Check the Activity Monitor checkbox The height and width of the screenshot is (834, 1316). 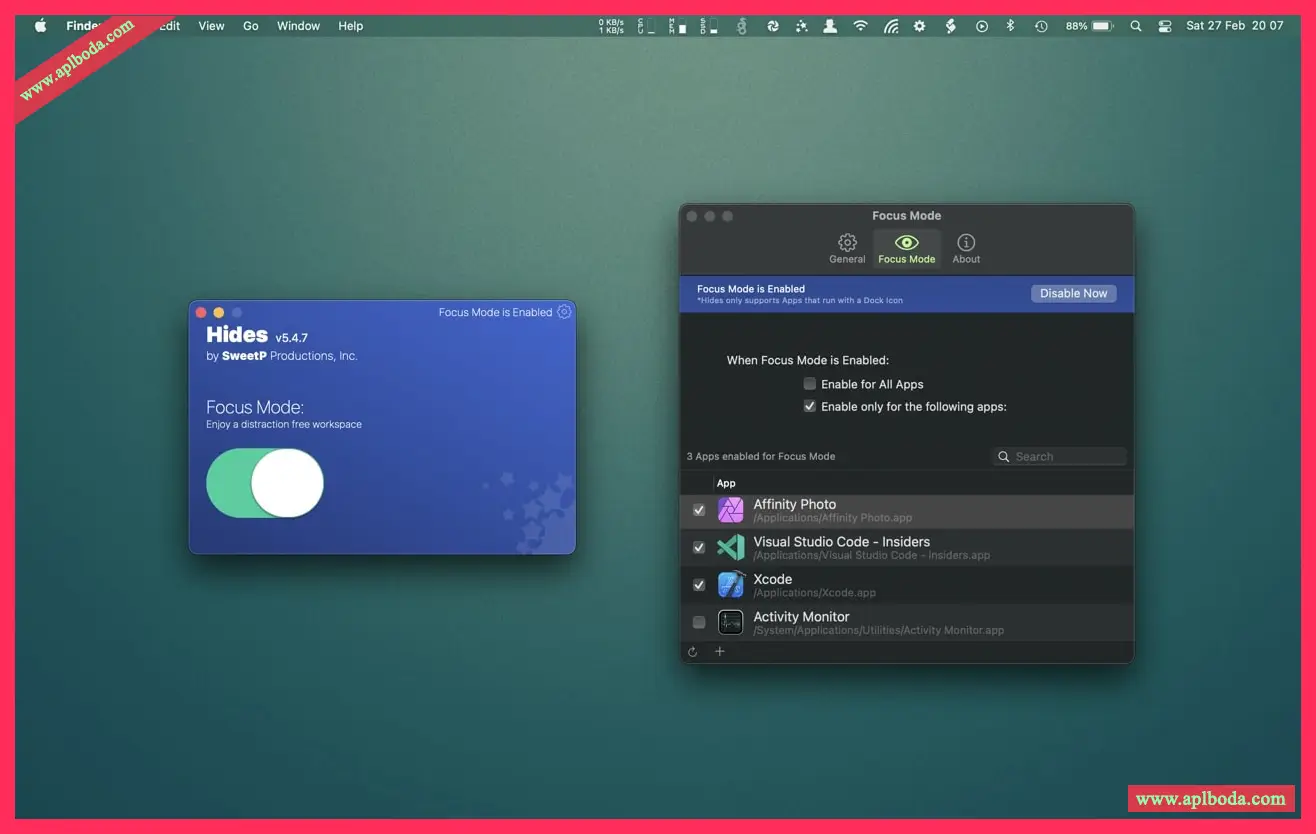[699, 622]
